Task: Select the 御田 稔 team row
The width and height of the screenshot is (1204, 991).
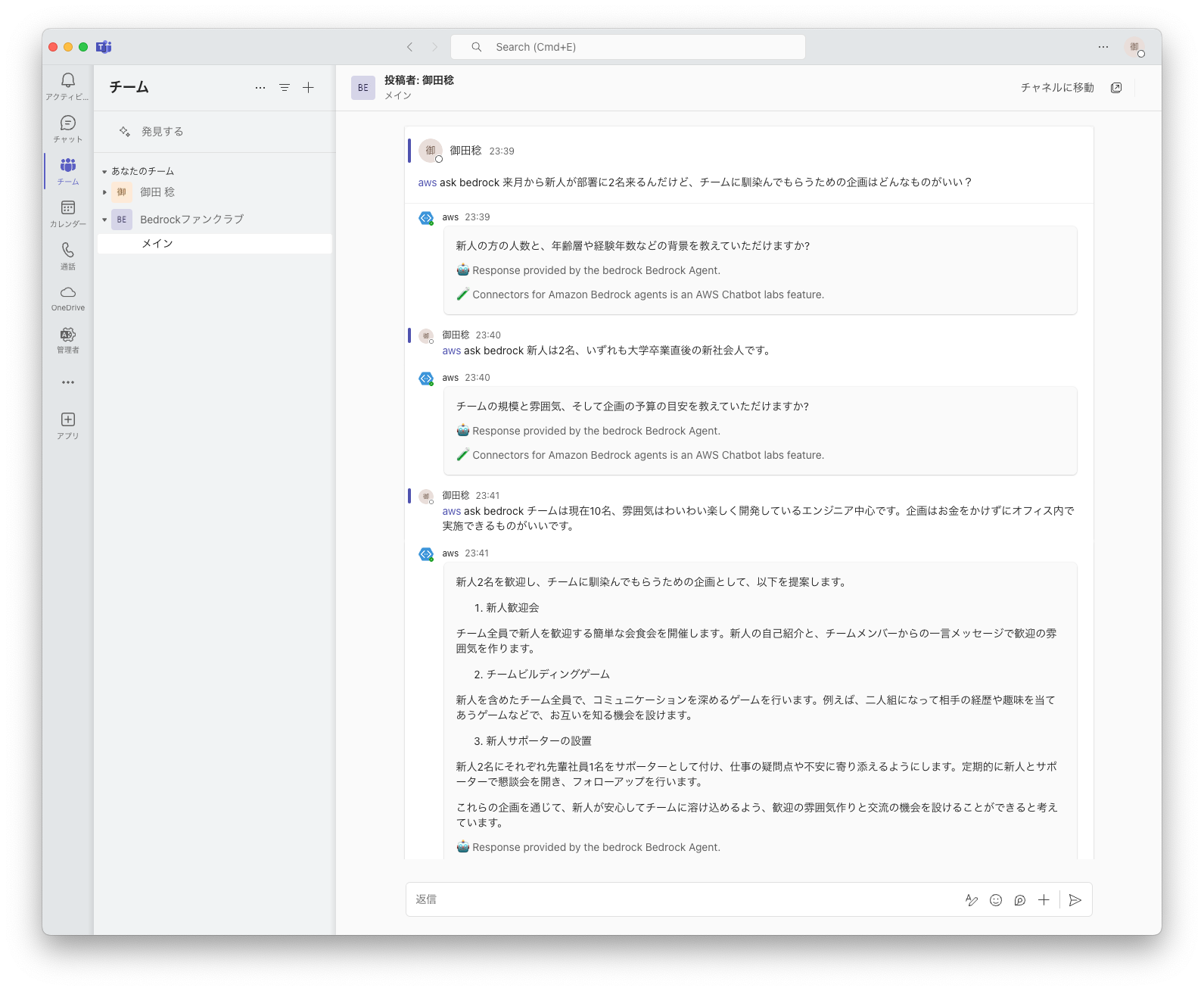Action: click(215, 192)
